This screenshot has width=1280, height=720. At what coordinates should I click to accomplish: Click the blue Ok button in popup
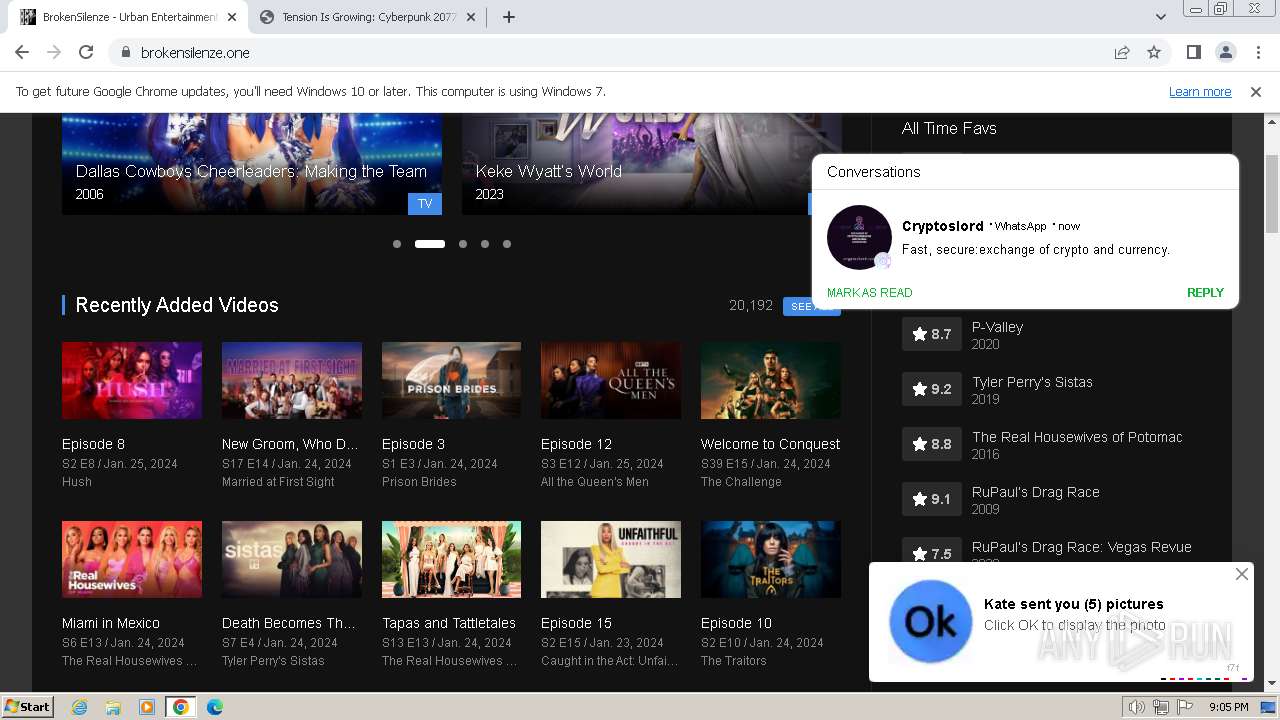(x=930, y=622)
